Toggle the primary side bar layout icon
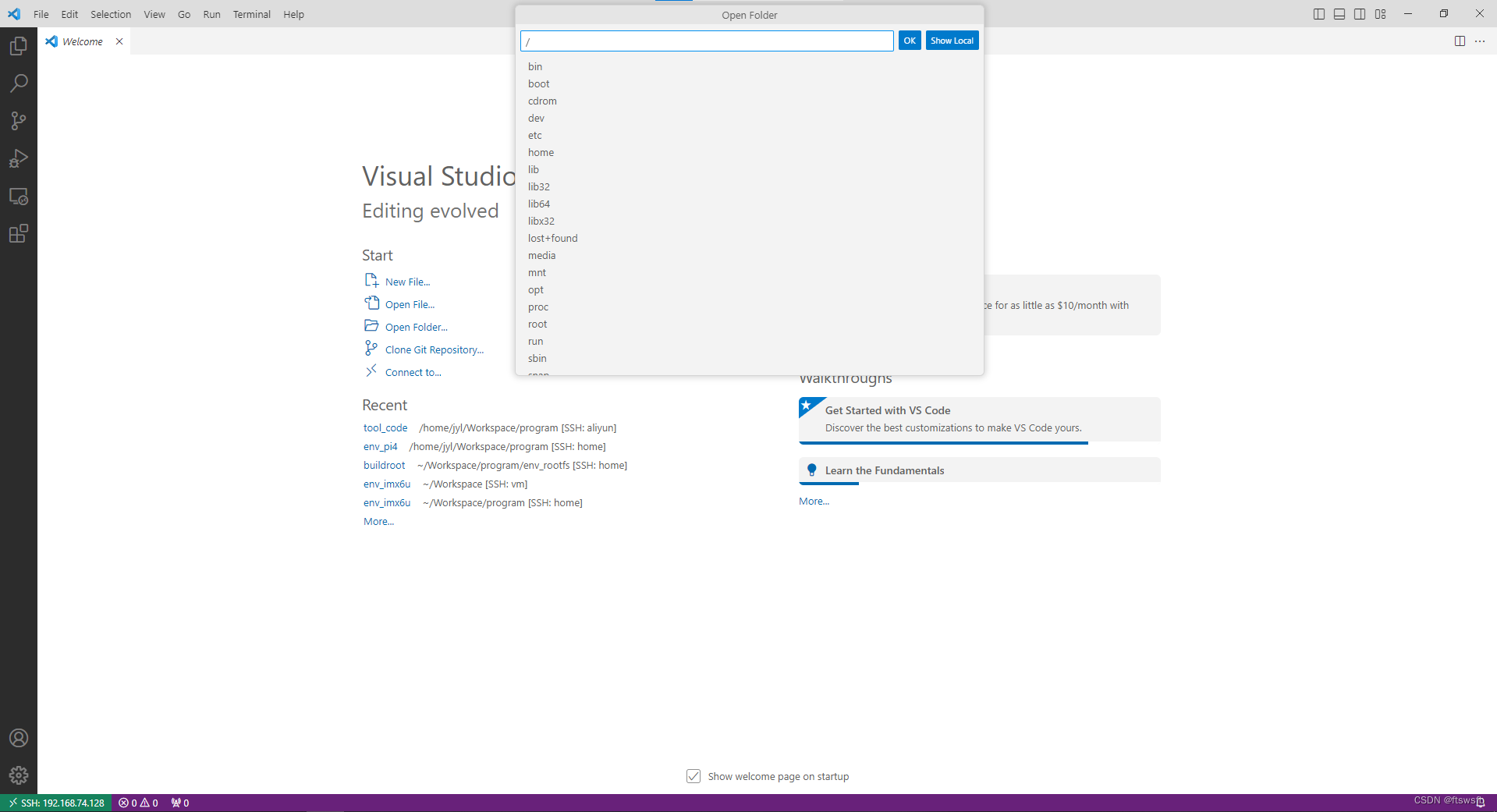 tap(1319, 14)
